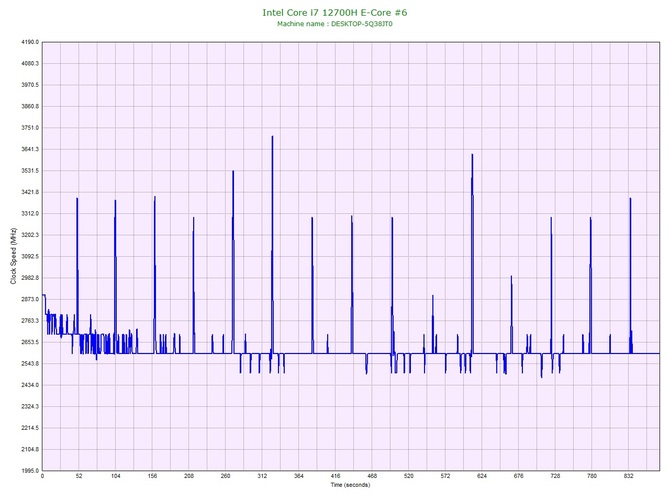
Task: Click the 312 tick on time axis
Action: pyautogui.click(x=262, y=476)
